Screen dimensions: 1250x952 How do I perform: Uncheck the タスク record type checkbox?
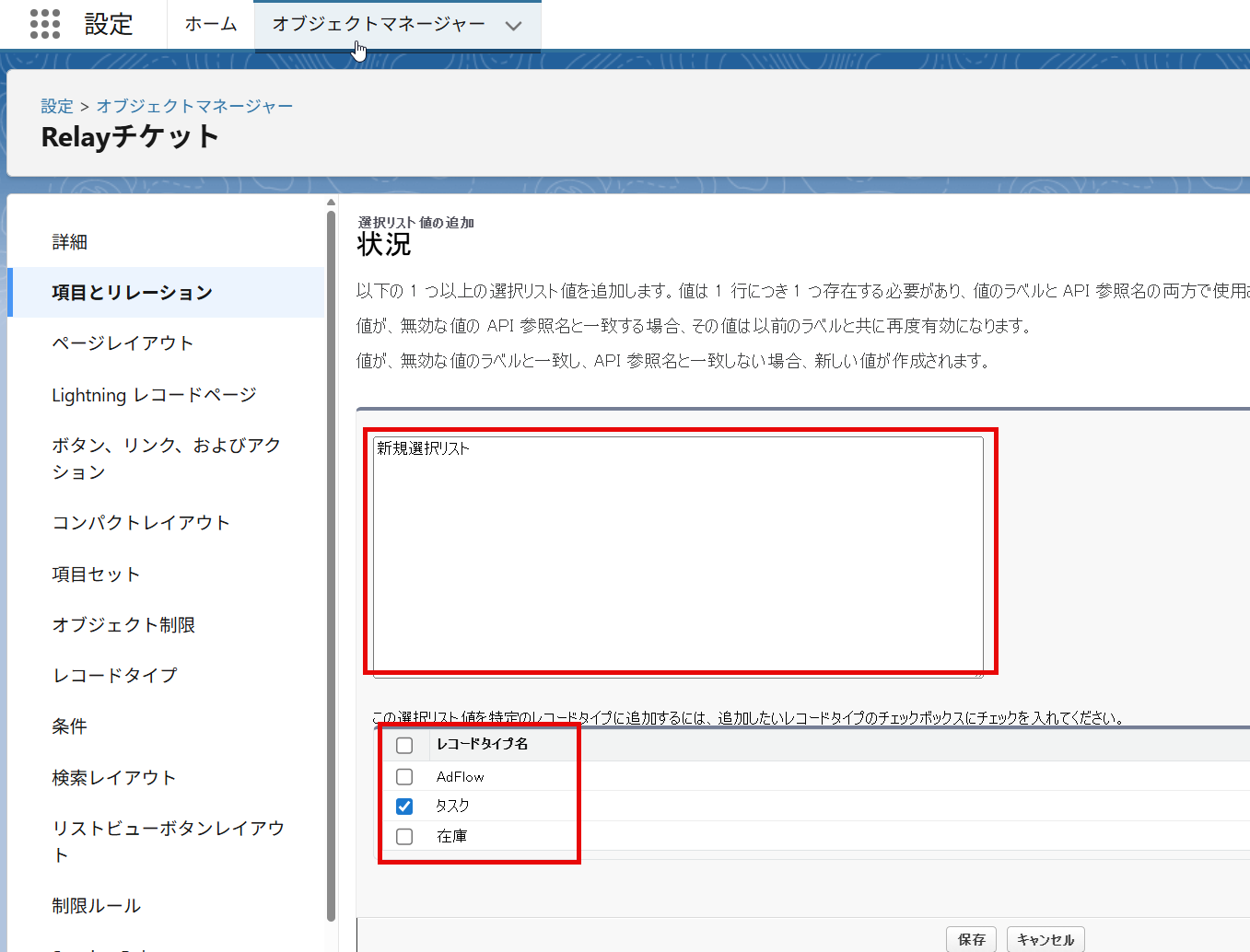point(404,807)
